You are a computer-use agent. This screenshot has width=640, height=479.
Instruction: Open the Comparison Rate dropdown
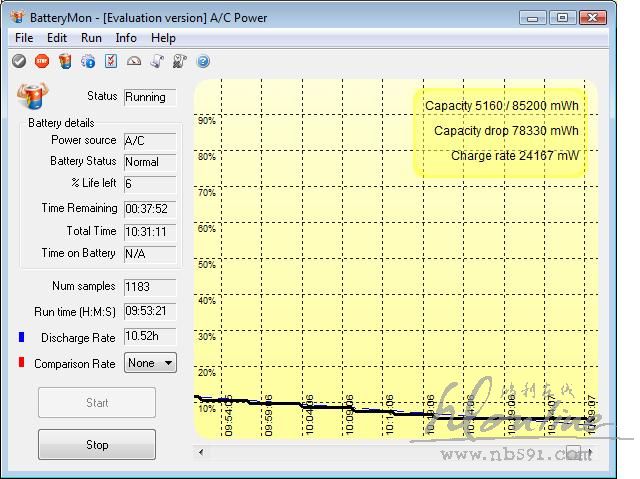pos(150,363)
